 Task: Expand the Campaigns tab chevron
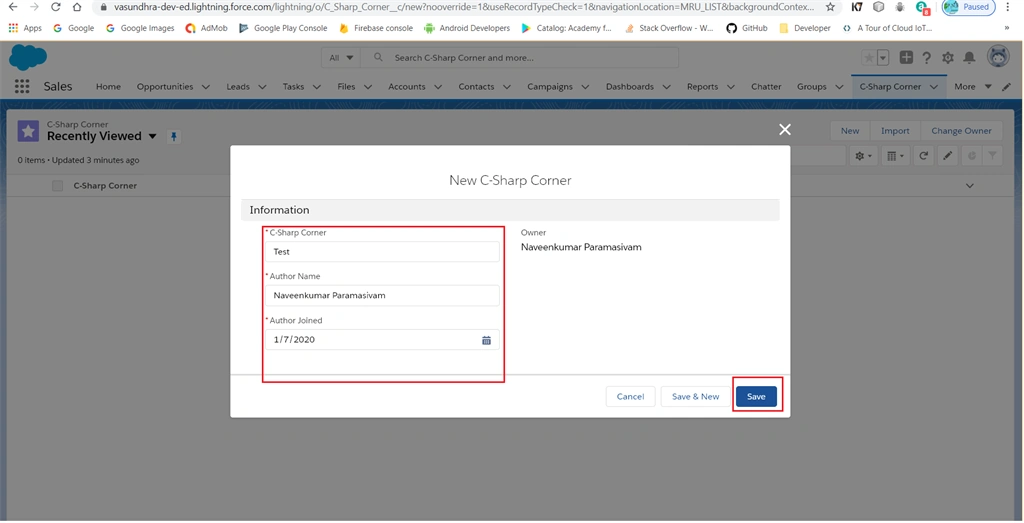pos(585,86)
